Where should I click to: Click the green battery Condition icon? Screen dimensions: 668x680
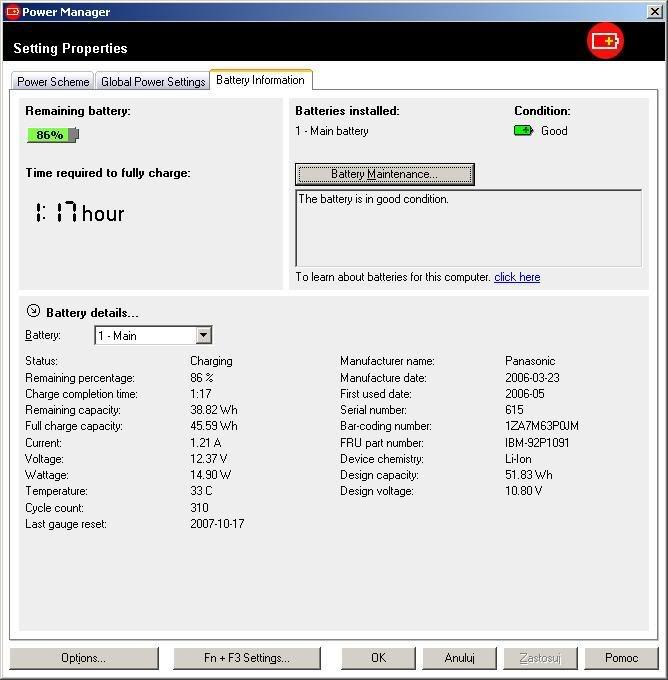click(523, 131)
